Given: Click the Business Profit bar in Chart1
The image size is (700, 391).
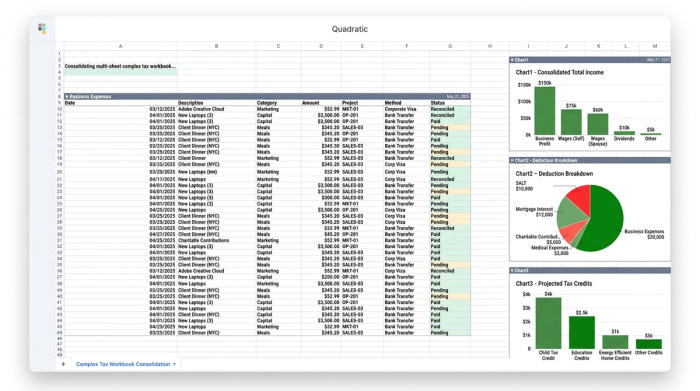Looking at the screenshot, I should [545, 111].
